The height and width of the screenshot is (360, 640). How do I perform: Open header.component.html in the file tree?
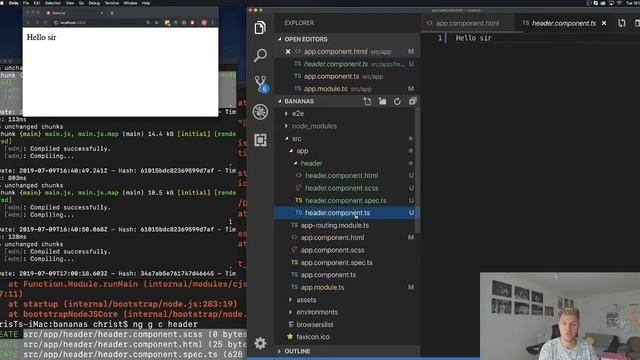(342, 176)
